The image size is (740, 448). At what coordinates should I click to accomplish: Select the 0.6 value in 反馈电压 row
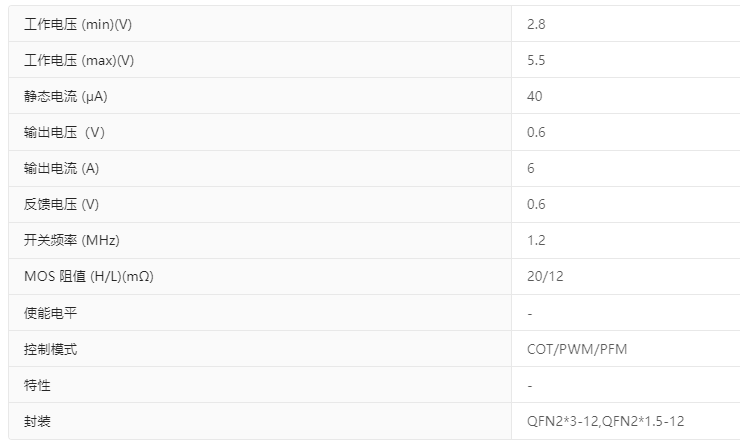[x=536, y=204]
